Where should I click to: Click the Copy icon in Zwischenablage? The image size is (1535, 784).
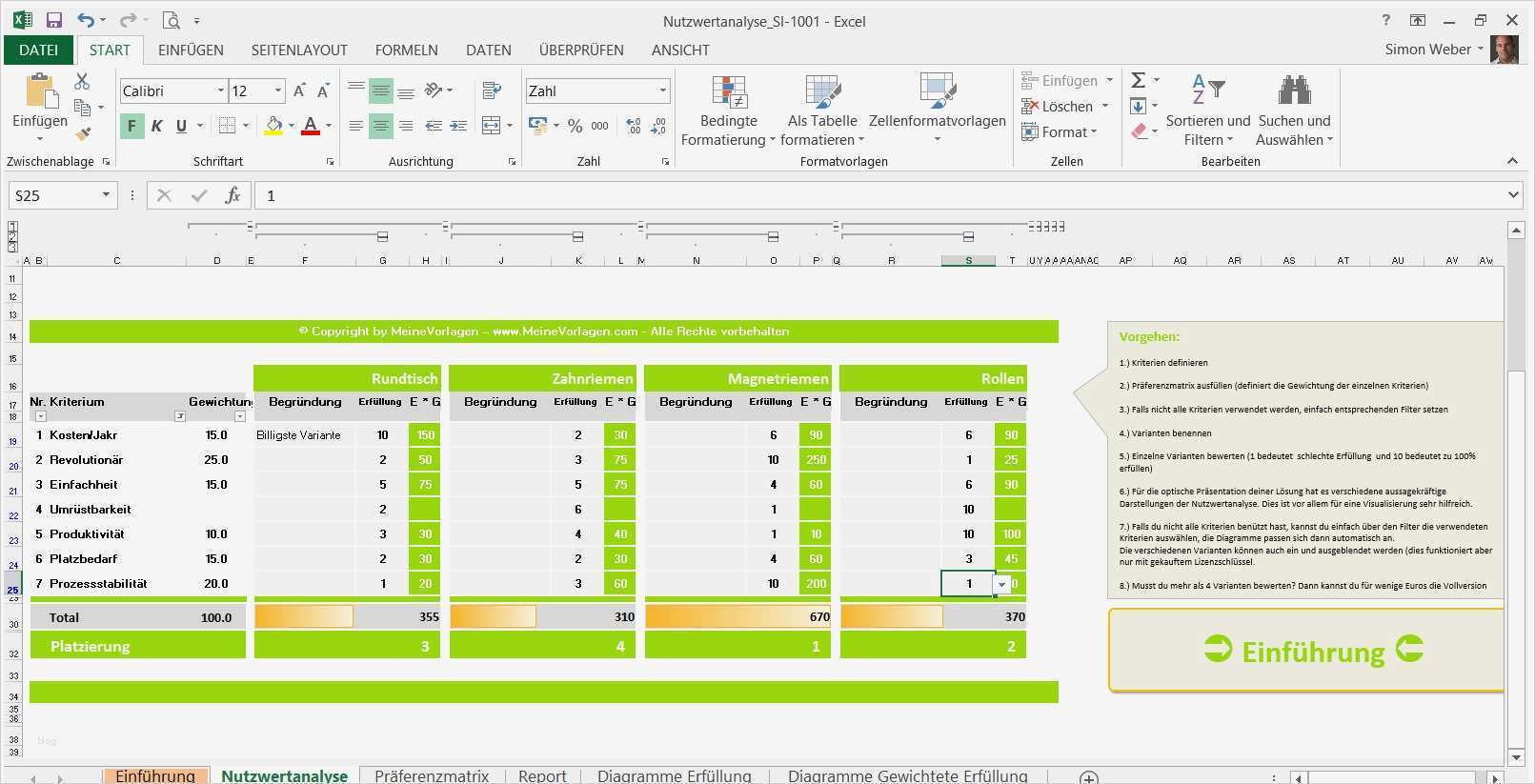point(83,107)
